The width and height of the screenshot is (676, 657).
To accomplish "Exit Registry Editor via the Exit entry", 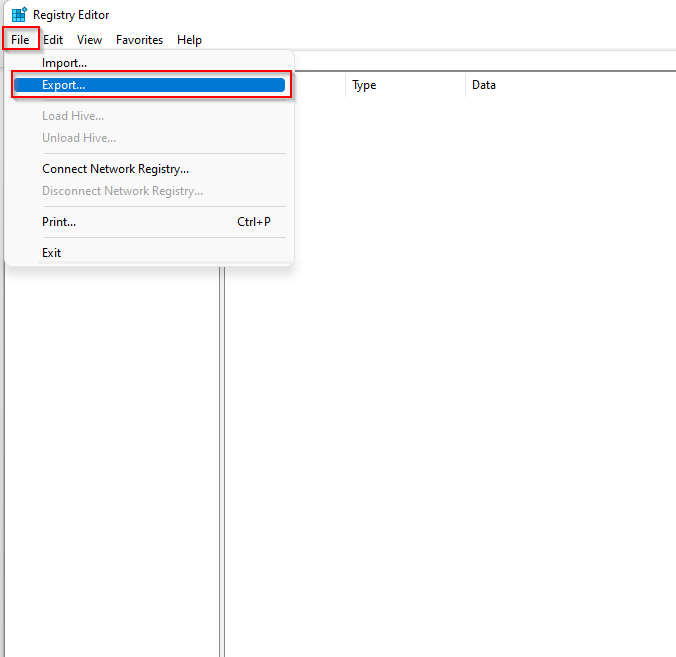I will tap(52, 253).
